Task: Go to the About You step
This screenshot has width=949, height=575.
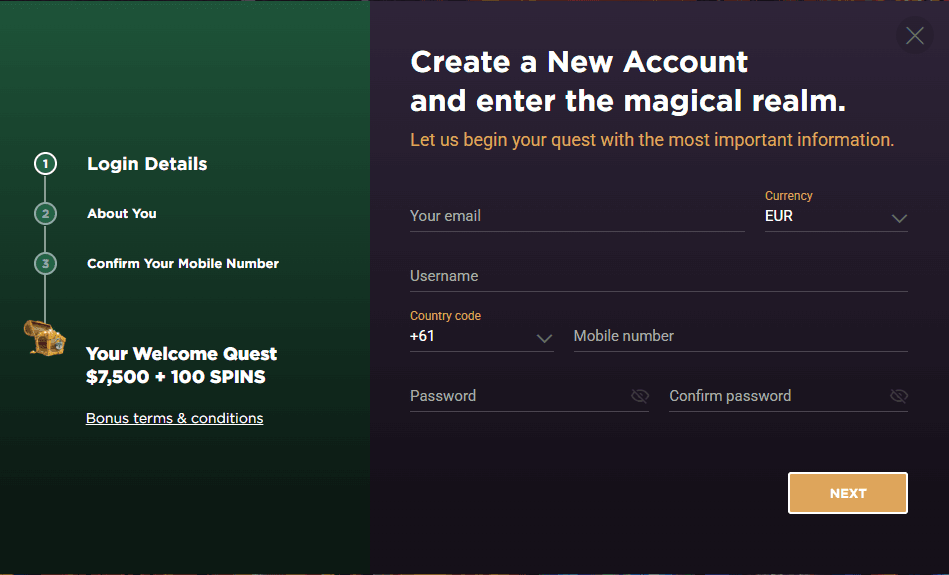Action: click(122, 214)
